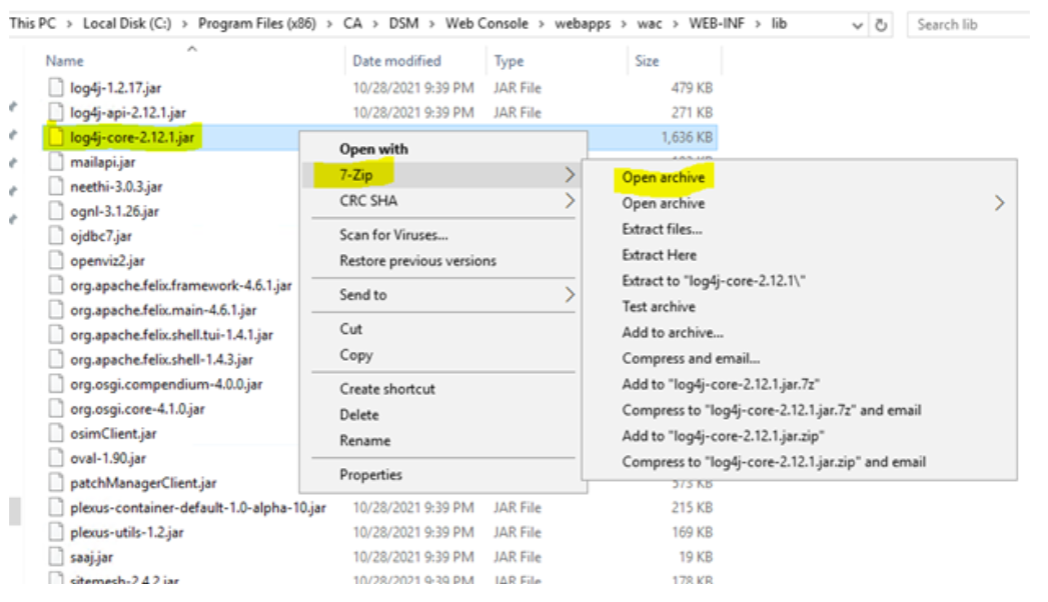This screenshot has width=1048, height=602.
Task: Click the navigation pane scrollbar thumb
Action: [14, 510]
